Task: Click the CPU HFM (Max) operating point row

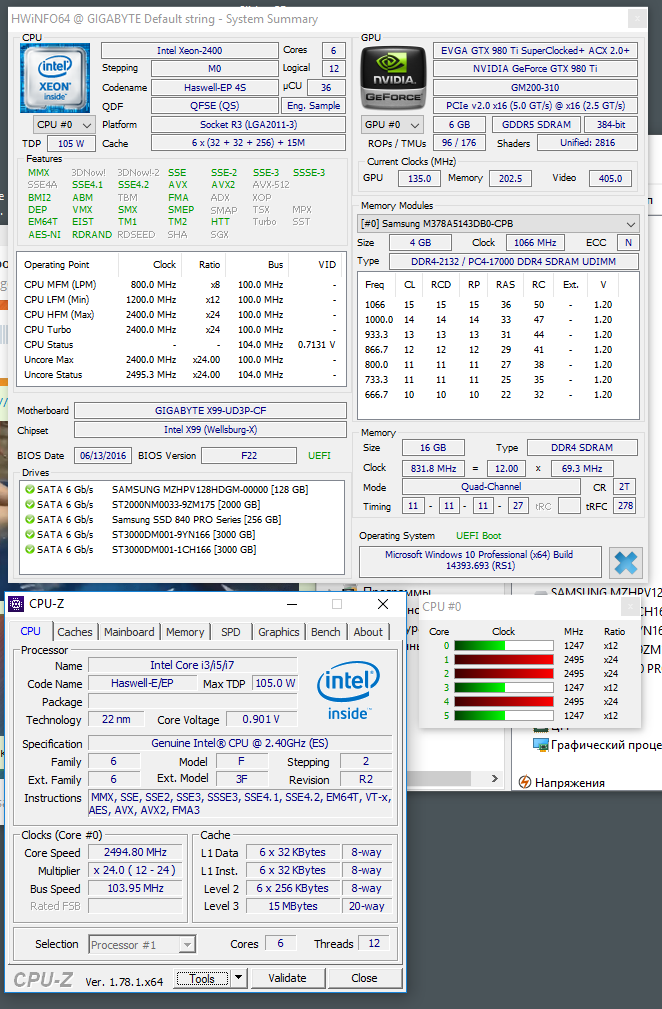Action: [180, 315]
